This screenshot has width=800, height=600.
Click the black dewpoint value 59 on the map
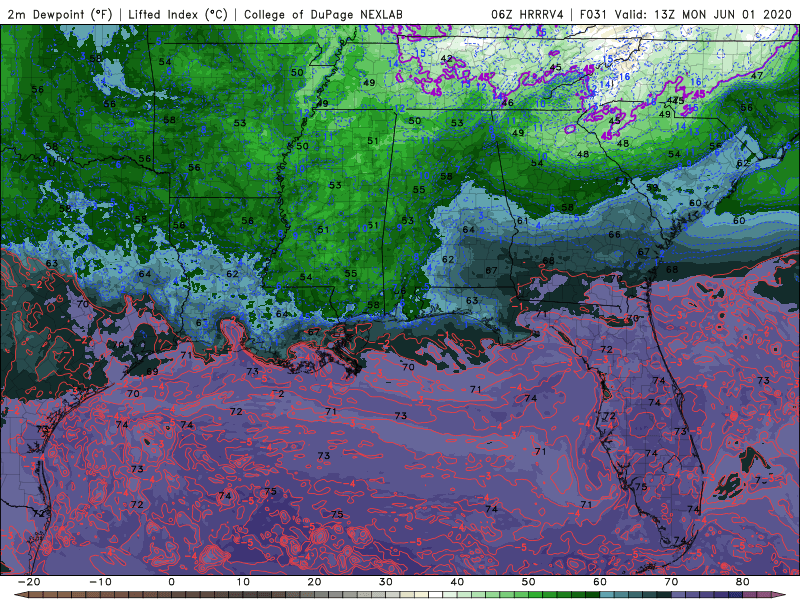coord(652,187)
